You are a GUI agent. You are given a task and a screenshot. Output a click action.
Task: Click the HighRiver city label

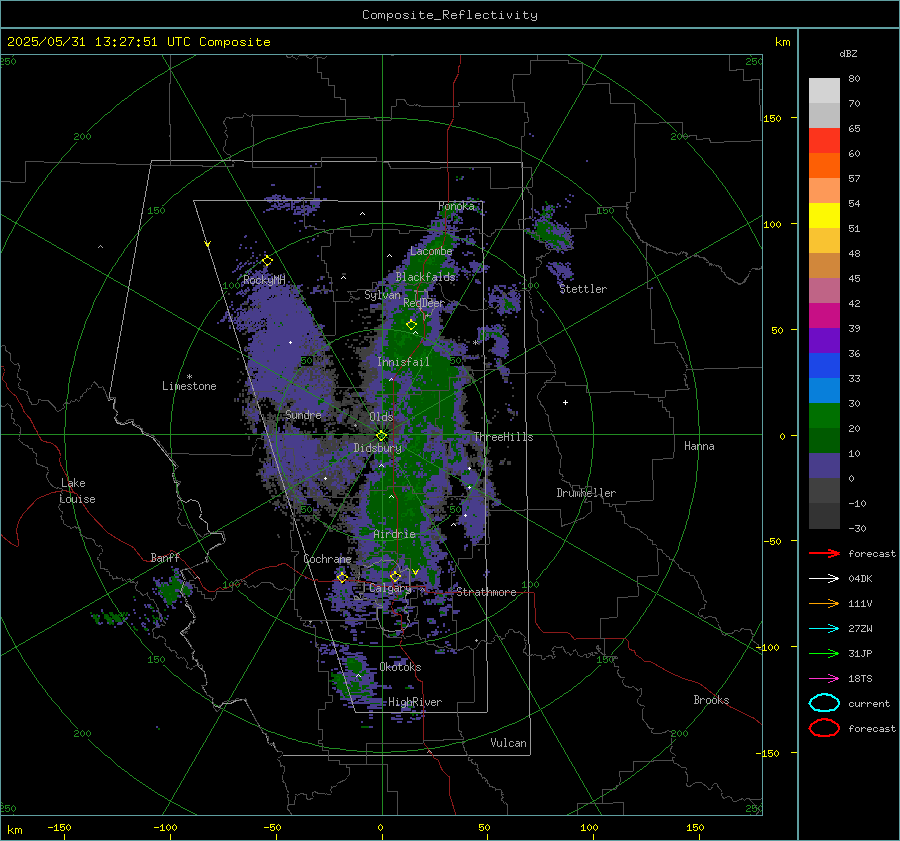click(415, 702)
